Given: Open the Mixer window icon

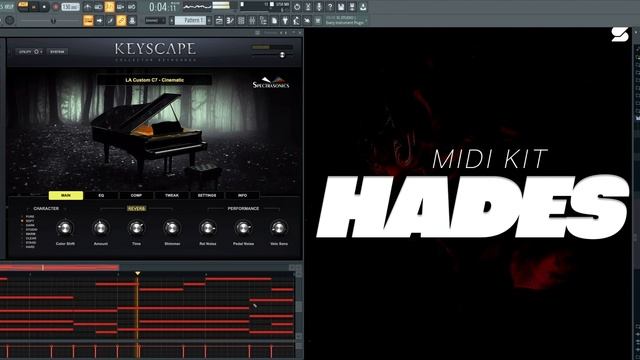Looking at the screenshot, I should tap(252, 20).
